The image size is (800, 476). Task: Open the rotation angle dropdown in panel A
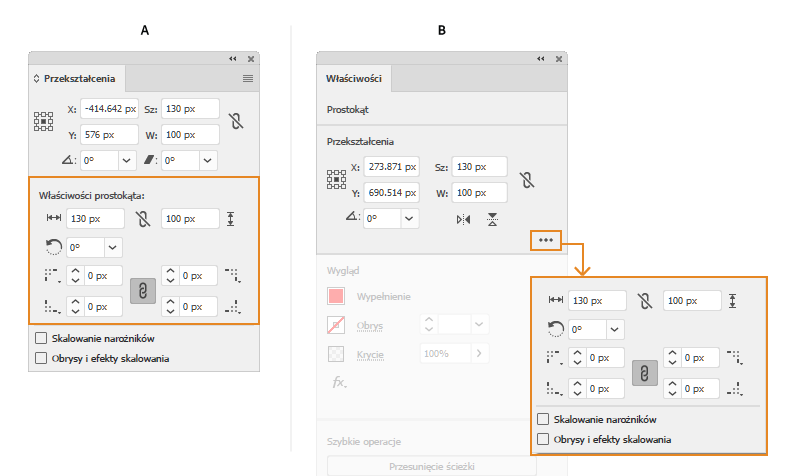(126, 160)
